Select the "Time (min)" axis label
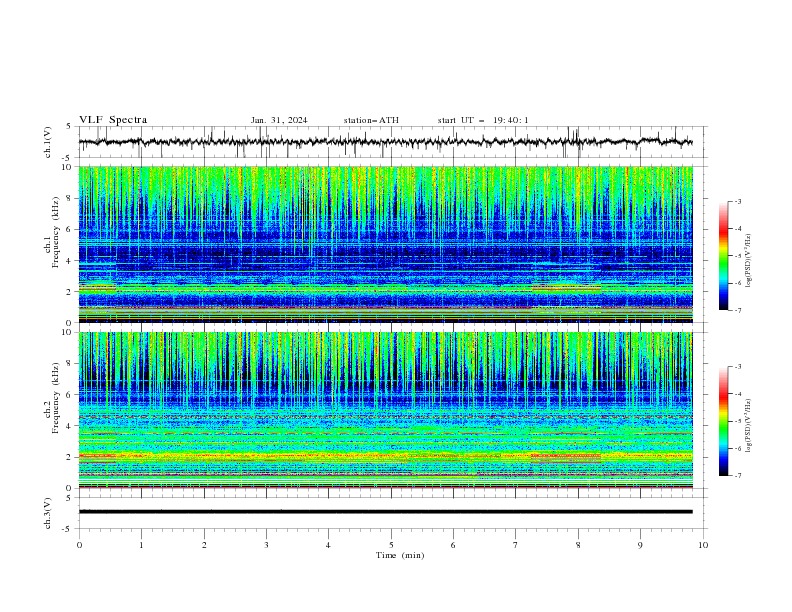792x612 pixels. 400,555
